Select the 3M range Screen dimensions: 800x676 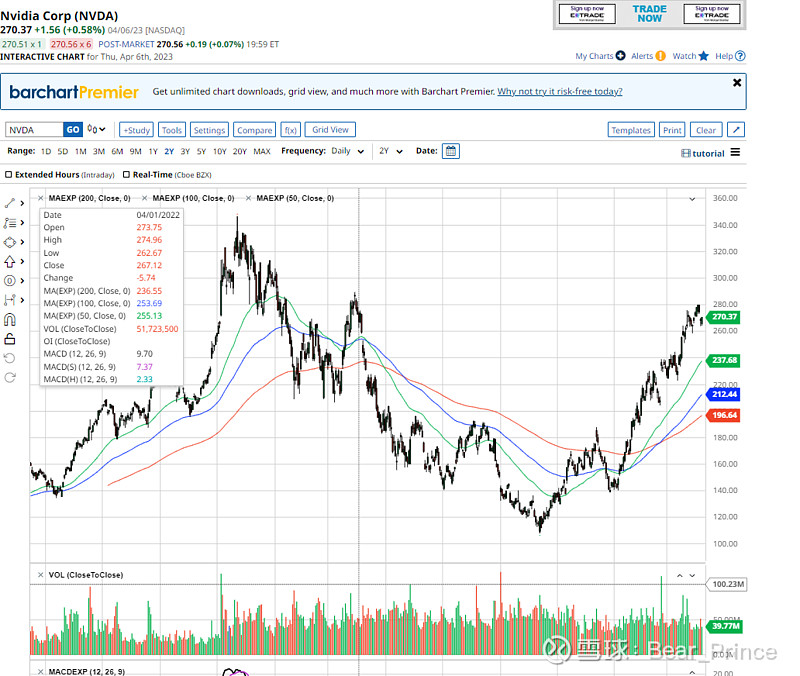[x=99, y=152]
